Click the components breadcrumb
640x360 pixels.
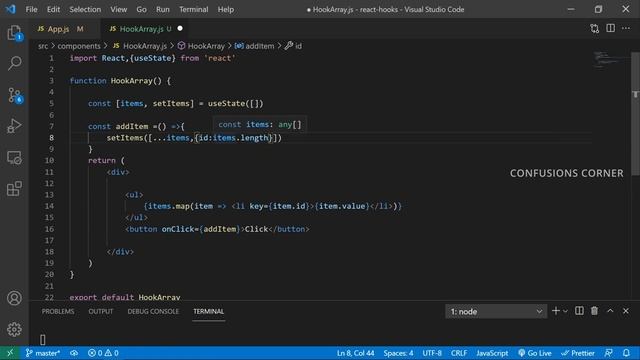click(x=79, y=46)
